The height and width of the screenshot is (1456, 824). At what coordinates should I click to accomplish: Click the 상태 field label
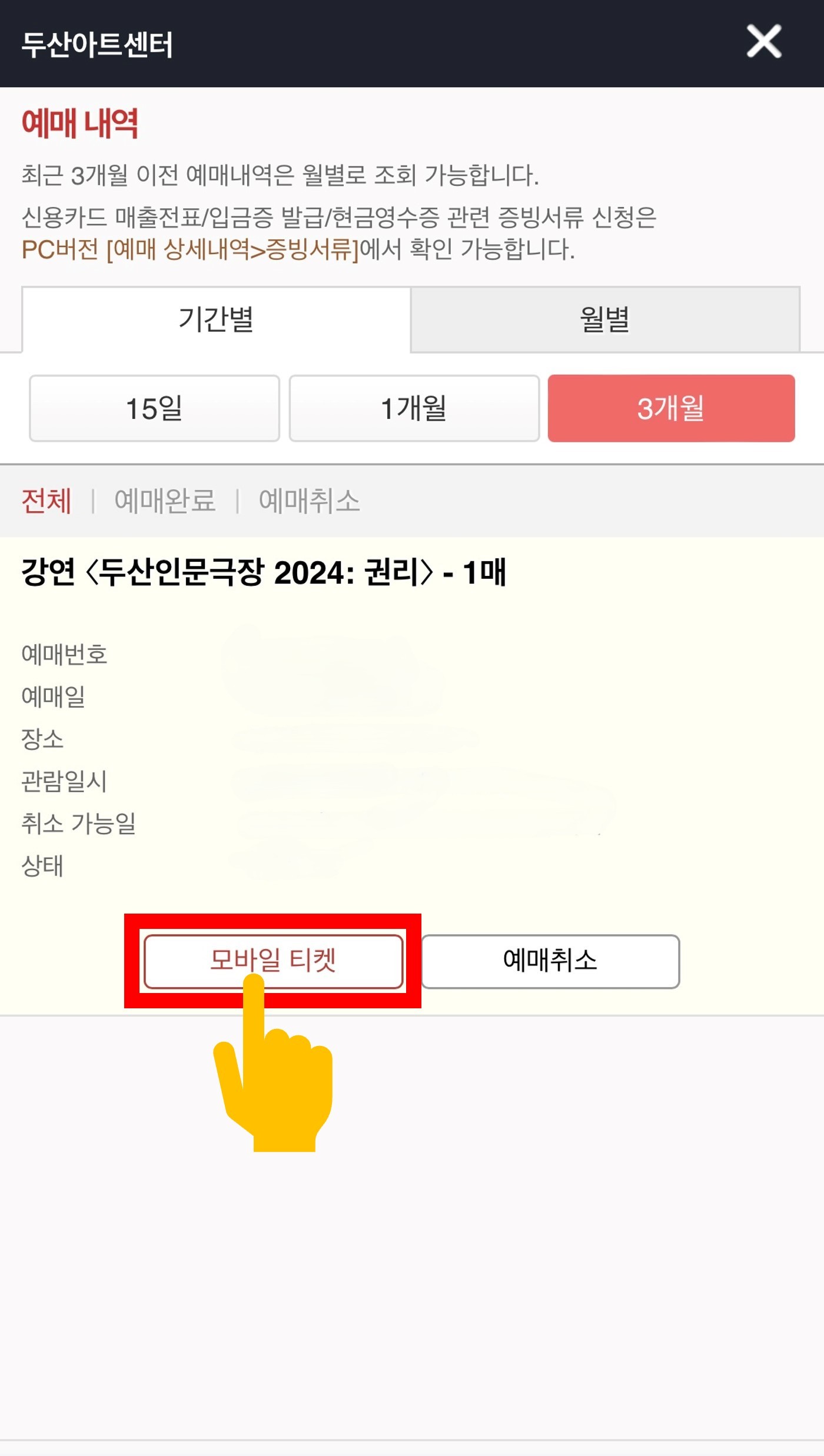(42, 866)
